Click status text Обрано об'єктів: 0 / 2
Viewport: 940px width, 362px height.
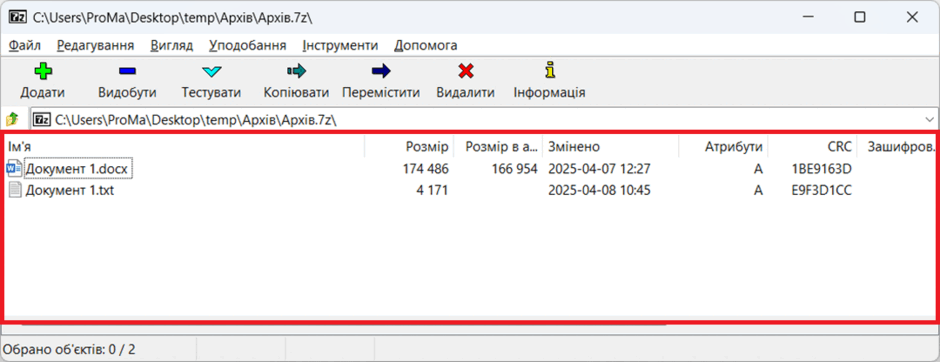[x=70, y=349]
